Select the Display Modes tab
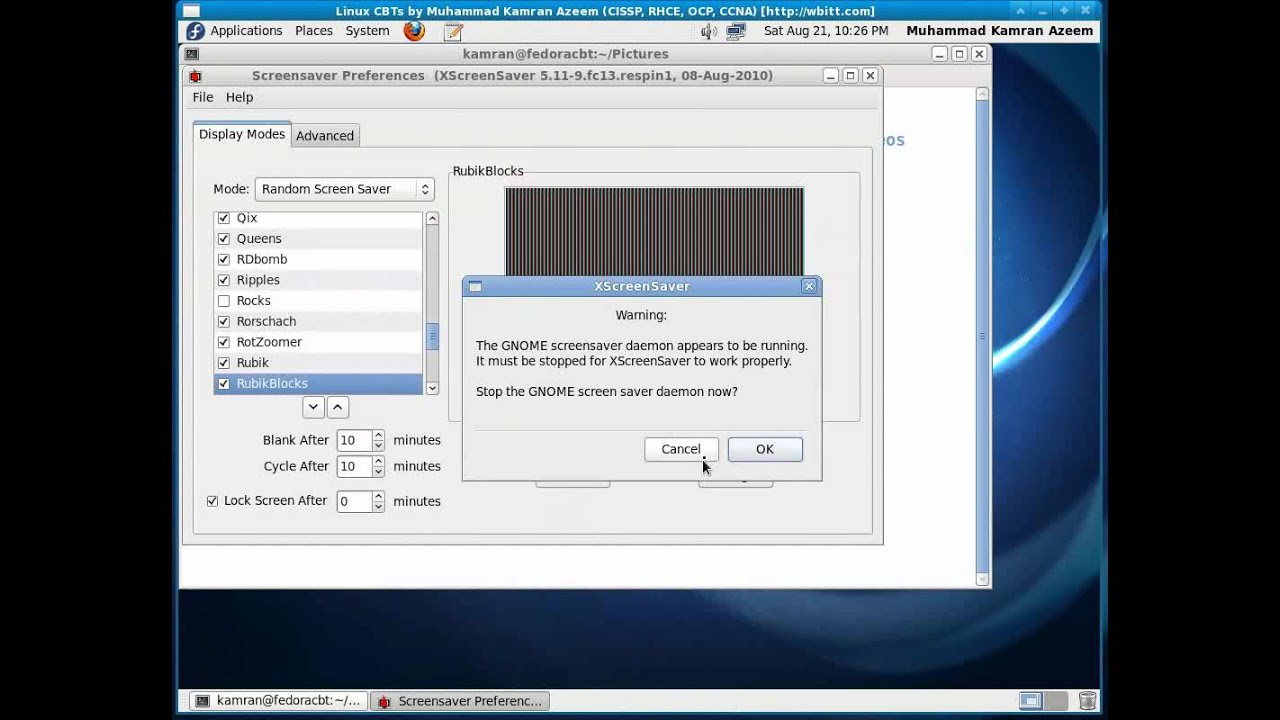Image resolution: width=1280 pixels, height=720 pixels. point(242,134)
